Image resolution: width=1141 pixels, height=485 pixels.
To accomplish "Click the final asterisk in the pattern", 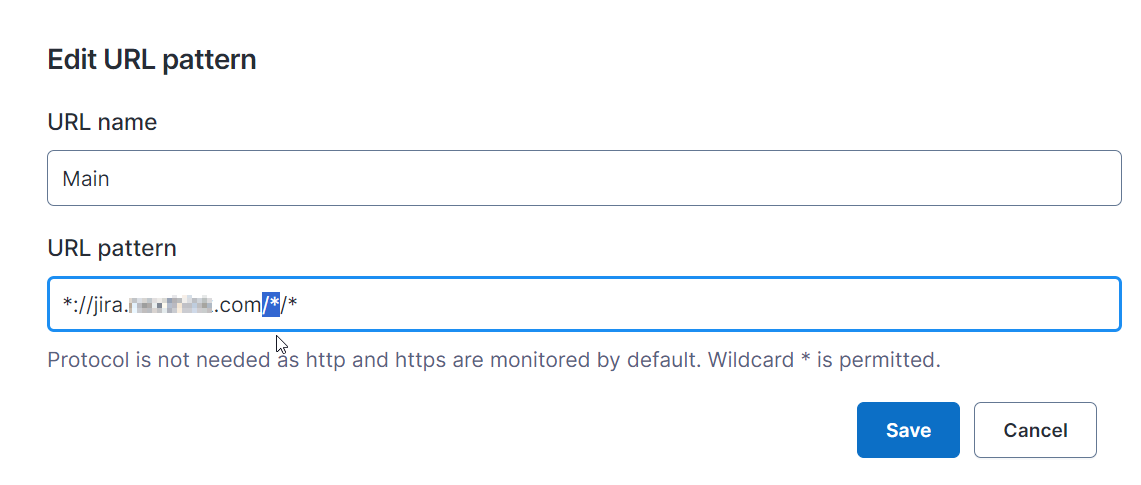I will [x=293, y=305].
